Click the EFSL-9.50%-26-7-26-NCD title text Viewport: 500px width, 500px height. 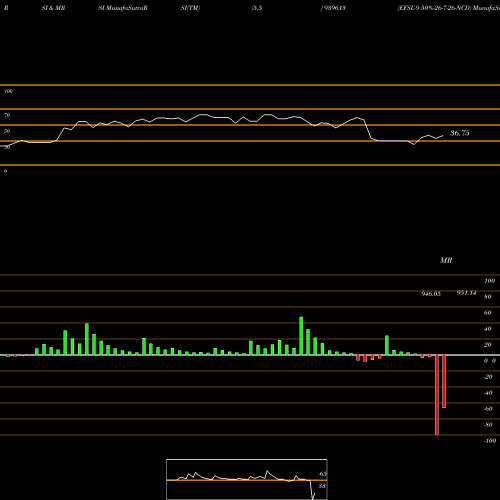point(435,8)
